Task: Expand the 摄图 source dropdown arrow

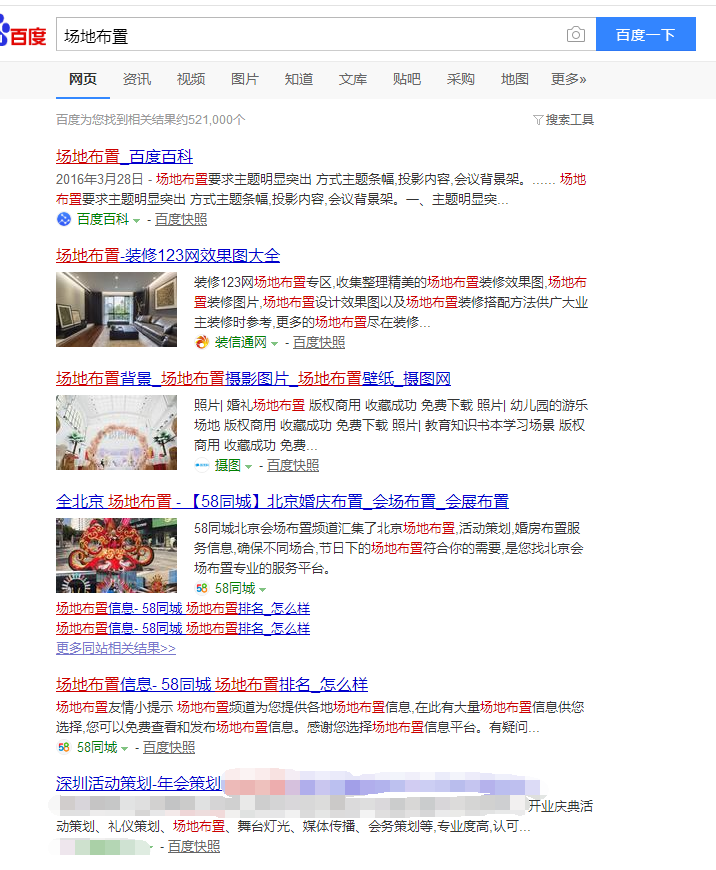Action: pyautogui.click(x=248, y=467)
